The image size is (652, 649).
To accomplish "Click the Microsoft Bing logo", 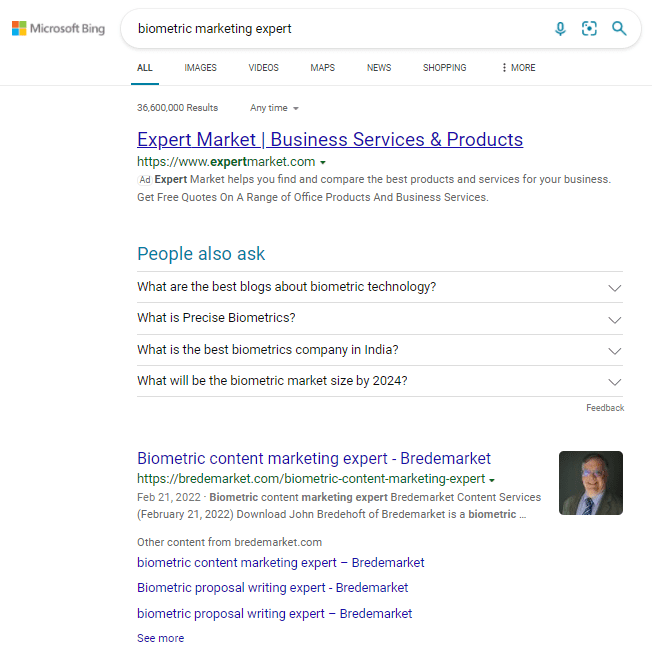I will (x=58, y=29).
